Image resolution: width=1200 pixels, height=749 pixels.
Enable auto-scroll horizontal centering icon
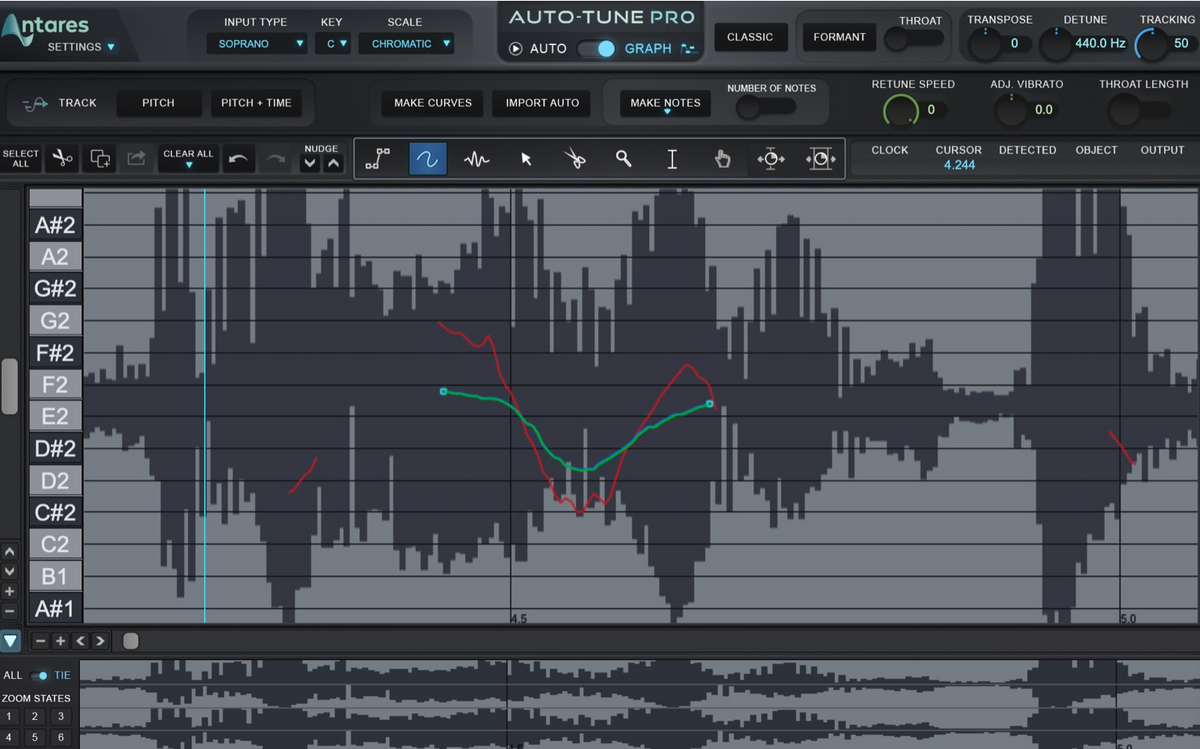[771, 158]
